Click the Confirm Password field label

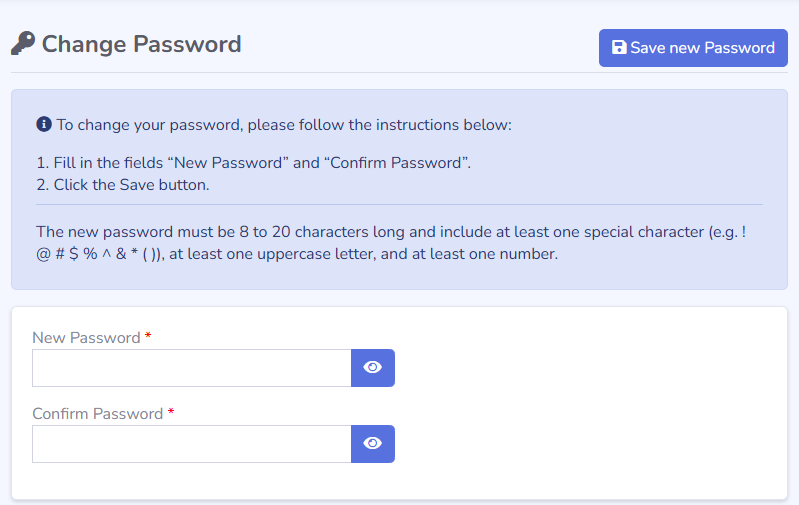97,414
